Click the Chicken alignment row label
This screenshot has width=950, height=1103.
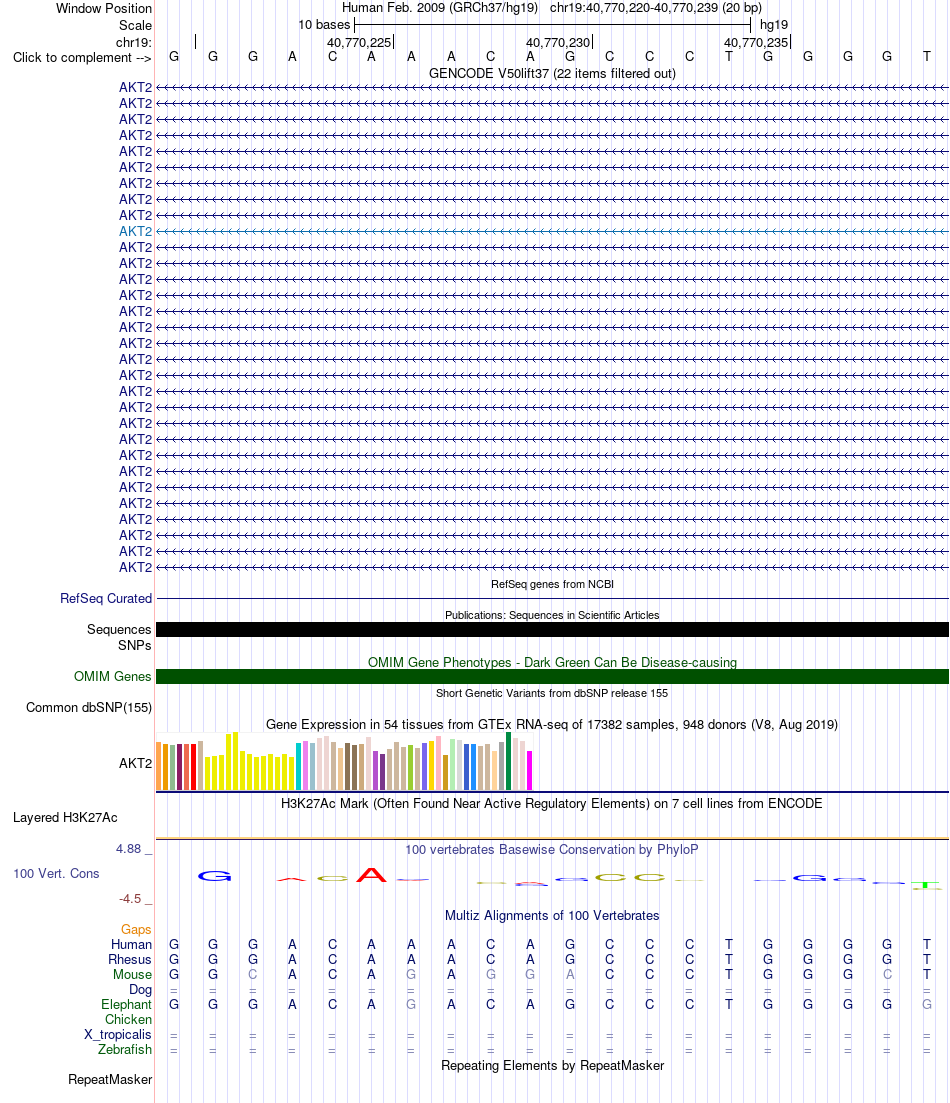(x=128, y=1019)
